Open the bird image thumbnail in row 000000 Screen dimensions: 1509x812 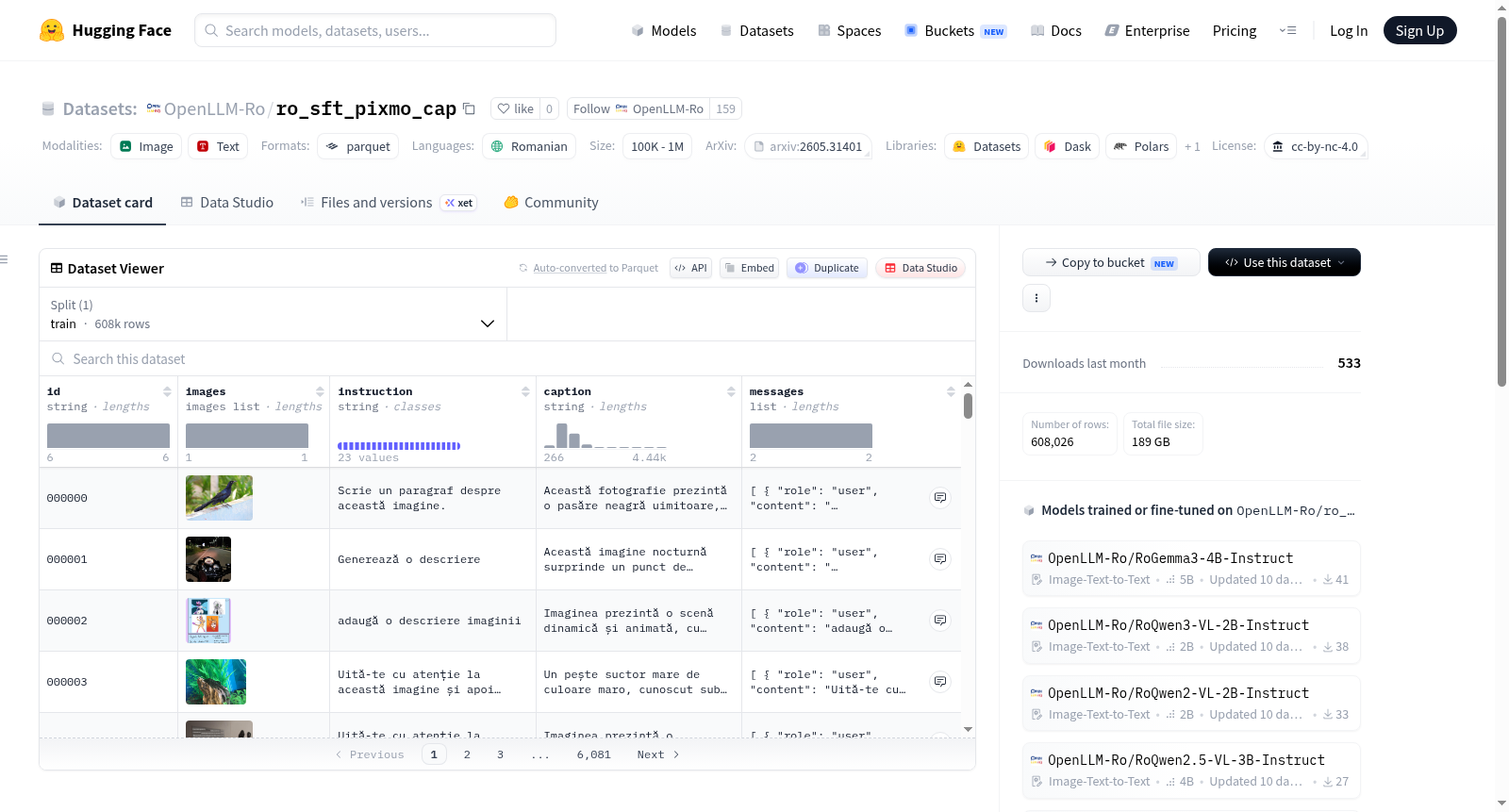coord(219,498)
